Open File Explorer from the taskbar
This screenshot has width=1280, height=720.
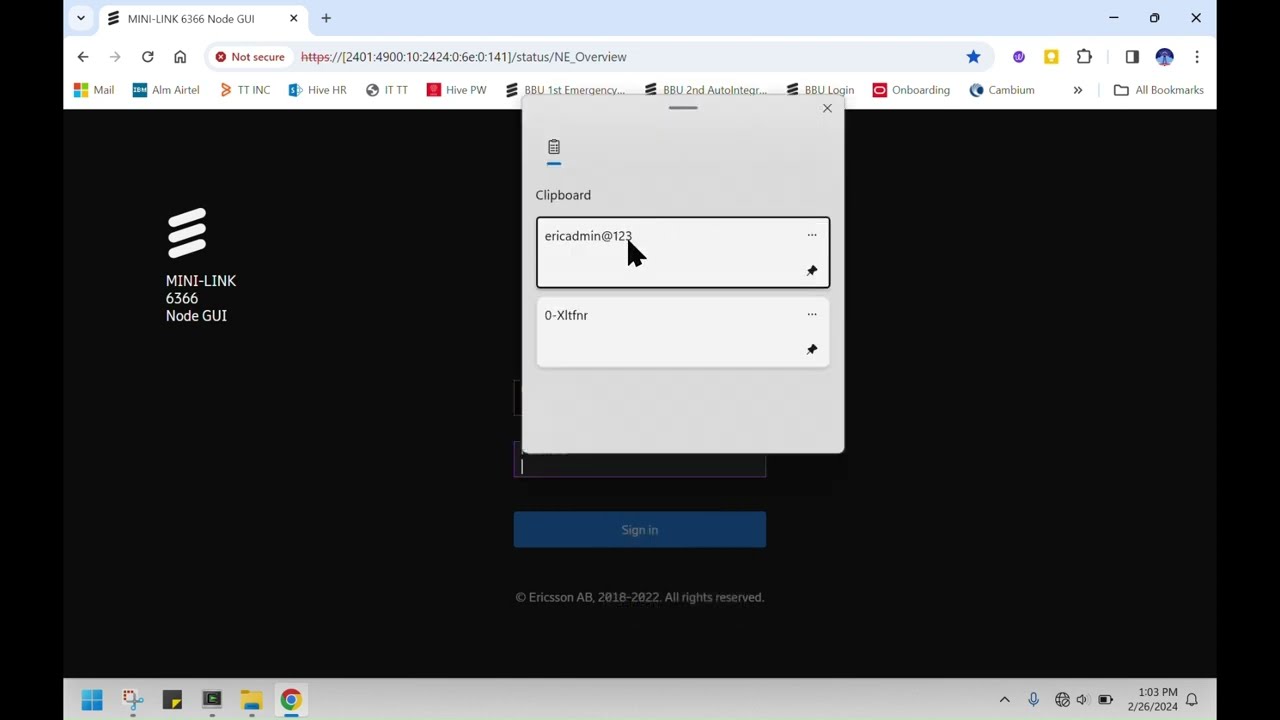click(251, 700)
